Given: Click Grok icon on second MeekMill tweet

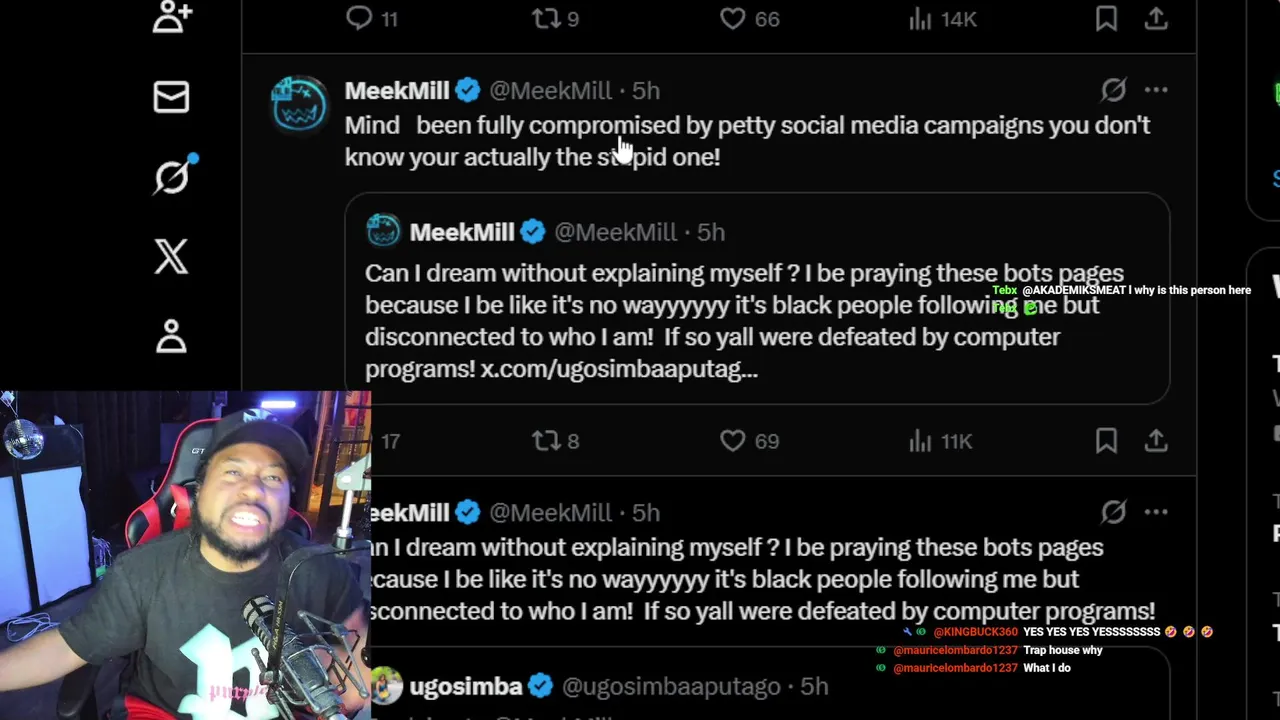Looking at the screenshot, I should [1113, 512].
